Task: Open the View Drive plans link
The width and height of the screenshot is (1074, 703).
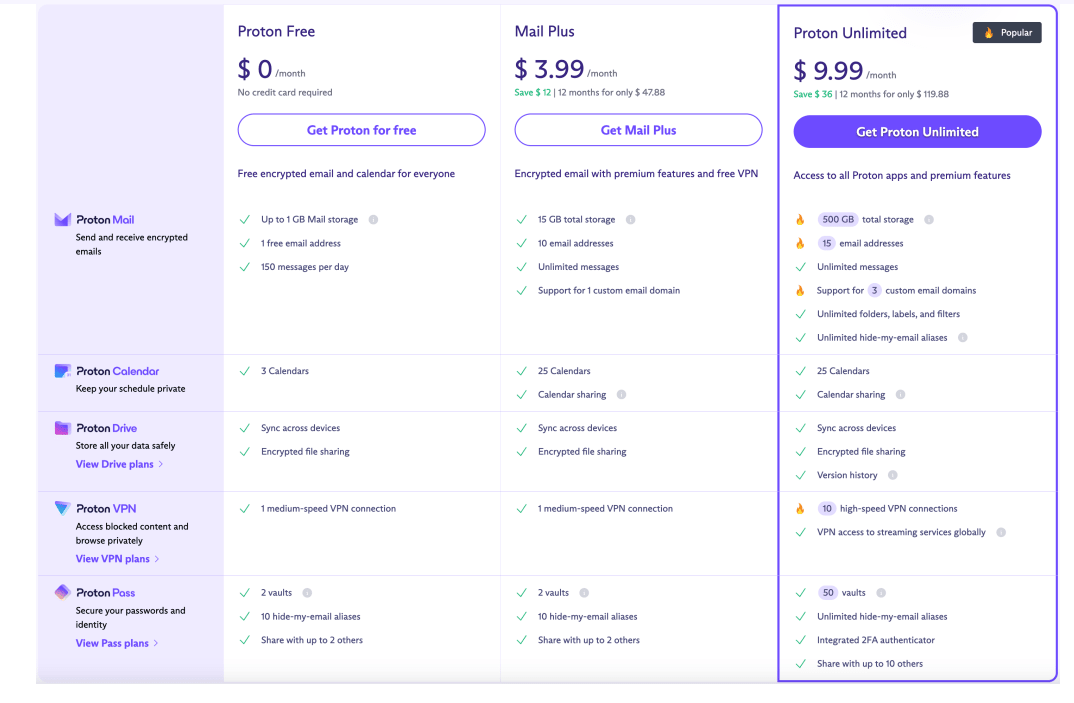Action: click(119, 464)
